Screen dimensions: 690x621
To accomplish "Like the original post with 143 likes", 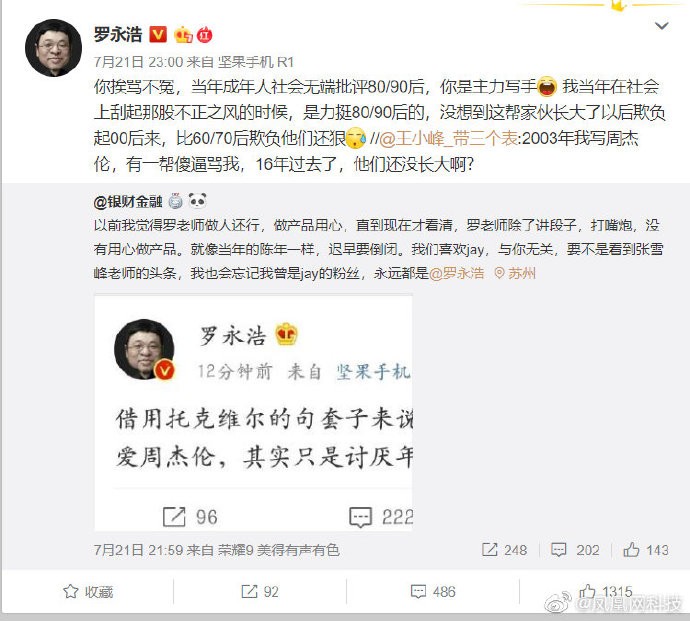I will [x=646, y=550].
